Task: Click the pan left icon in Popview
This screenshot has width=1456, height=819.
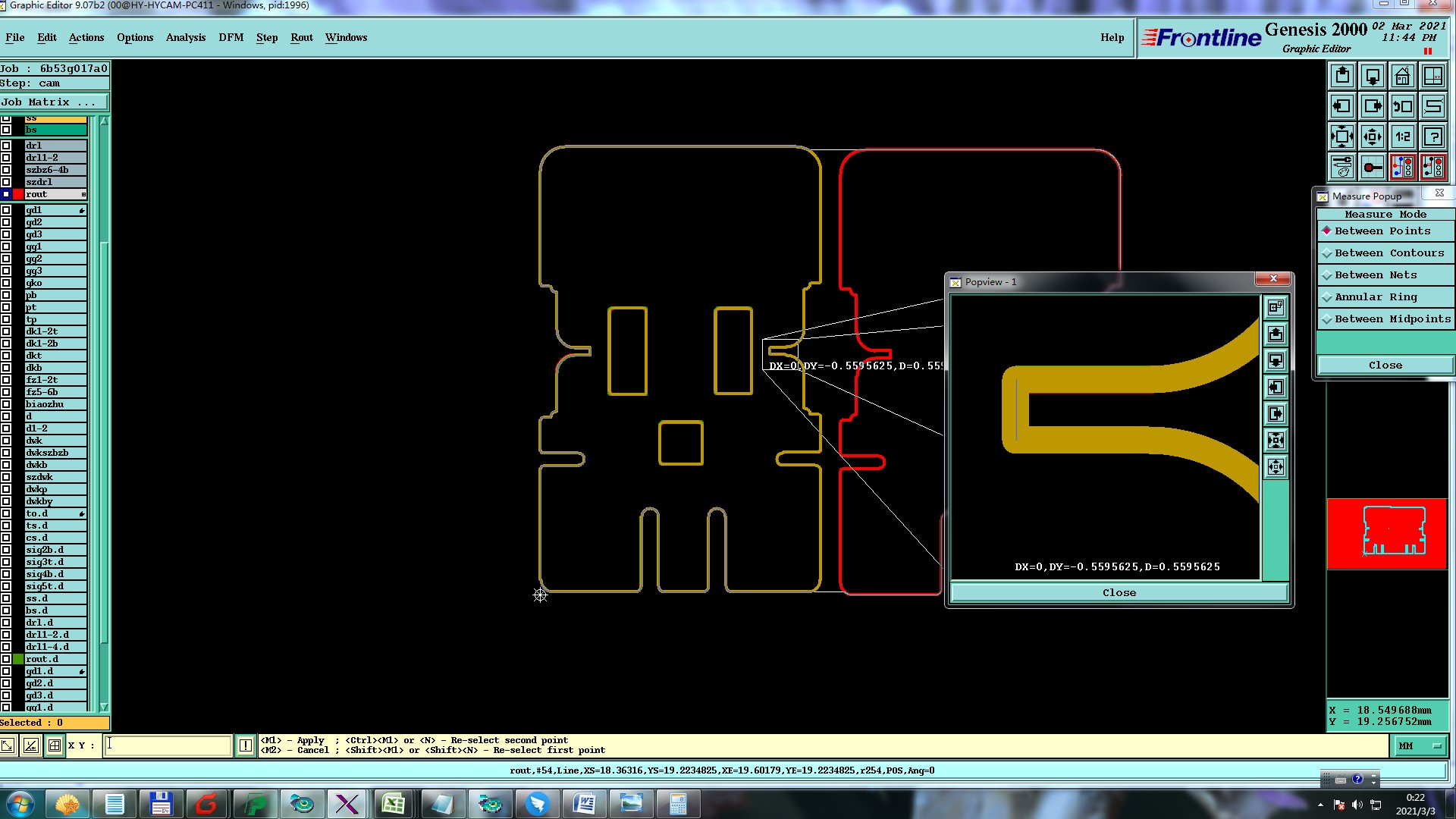Action: [1276, 388]
